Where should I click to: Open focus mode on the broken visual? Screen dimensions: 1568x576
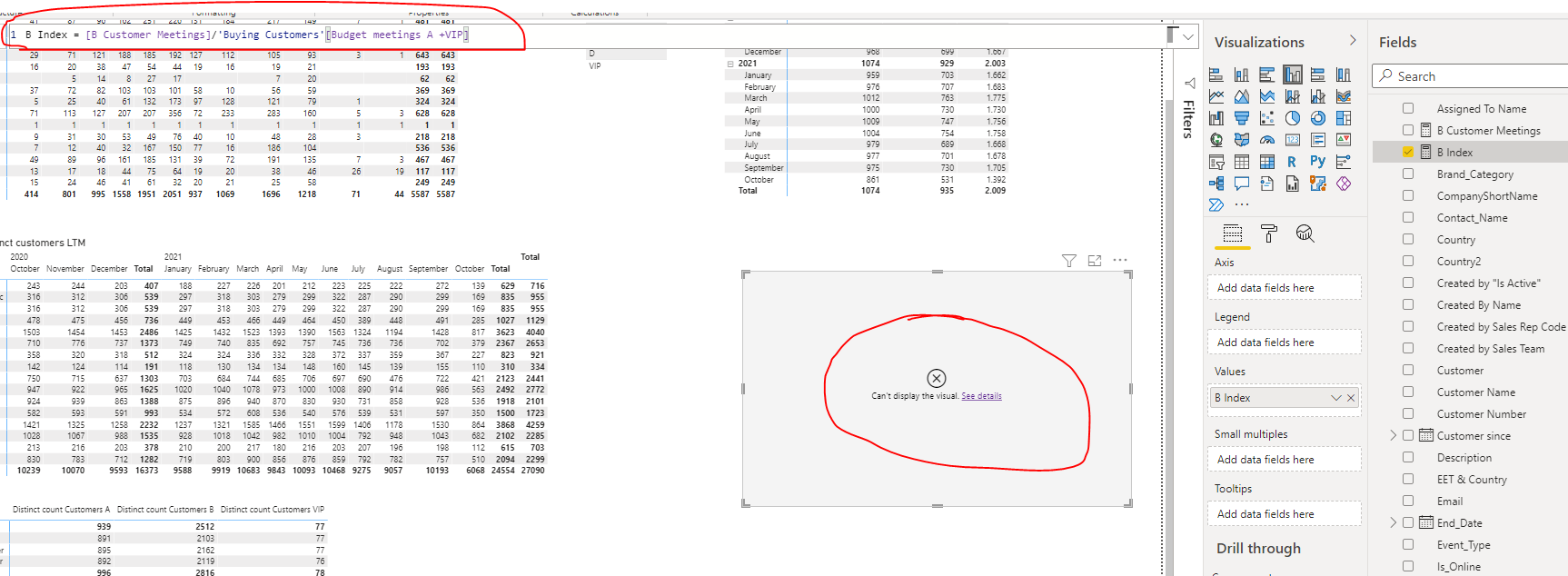(1095, 261)
